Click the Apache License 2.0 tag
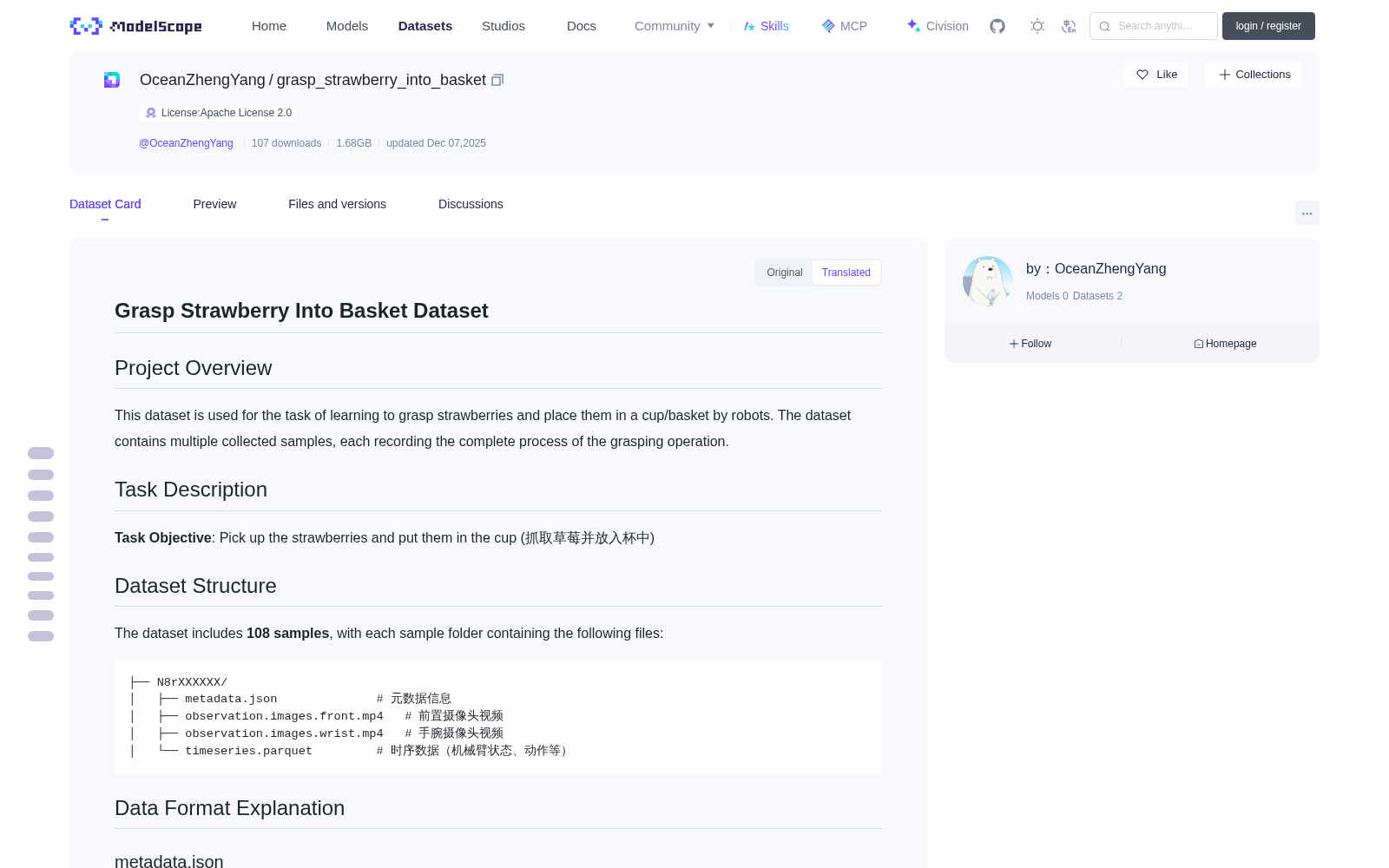This screenshot has height=868, width=1389. pyautogui.click(x=218, y=113)
